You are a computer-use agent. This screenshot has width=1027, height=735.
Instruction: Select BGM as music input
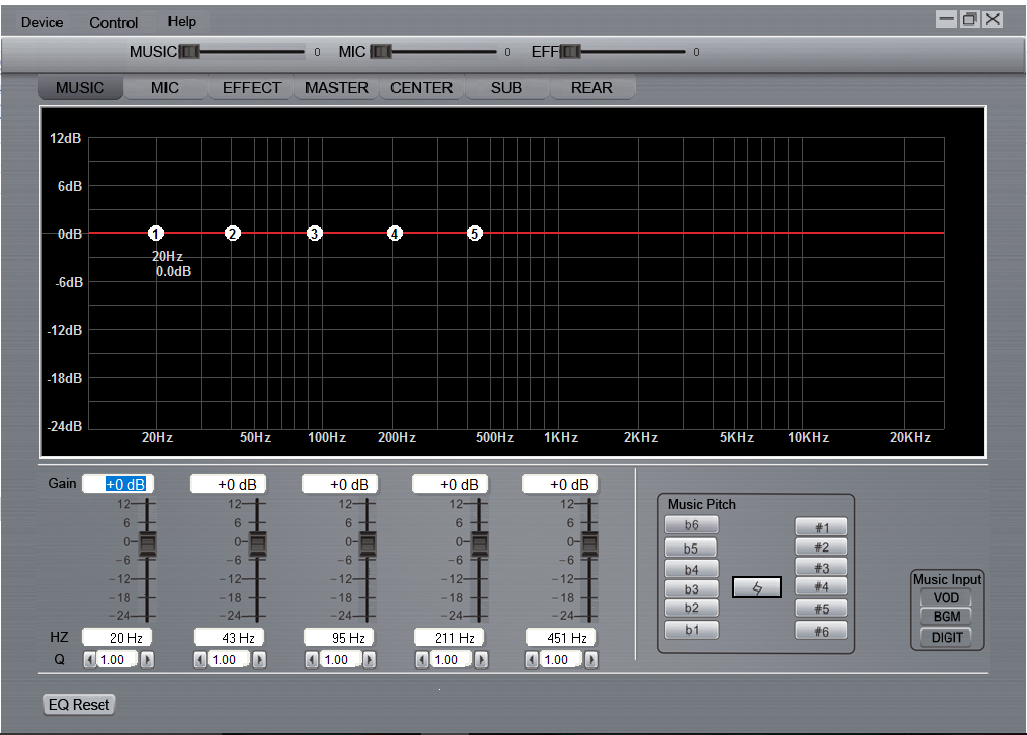click(946, 617)
